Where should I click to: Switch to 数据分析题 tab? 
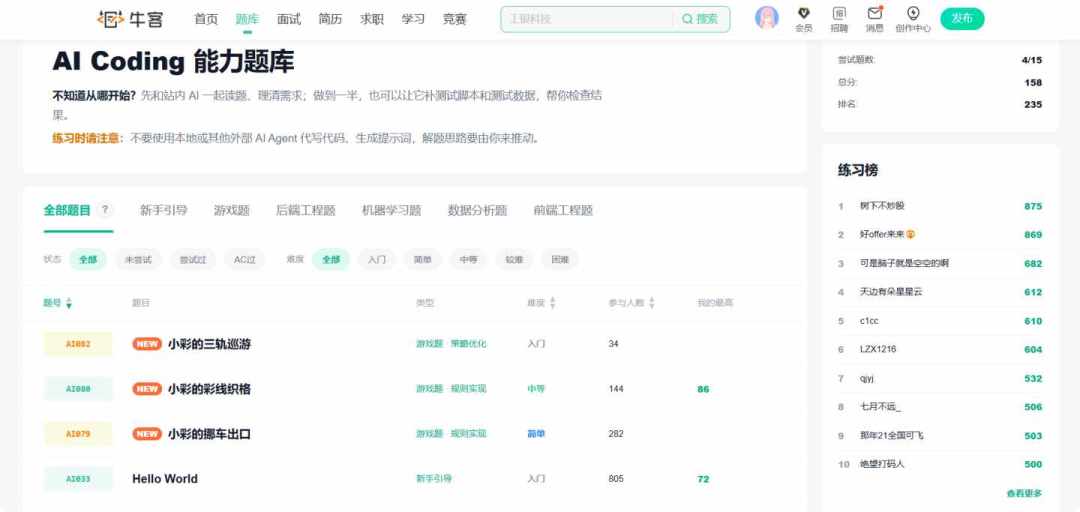tap(477, 210)
